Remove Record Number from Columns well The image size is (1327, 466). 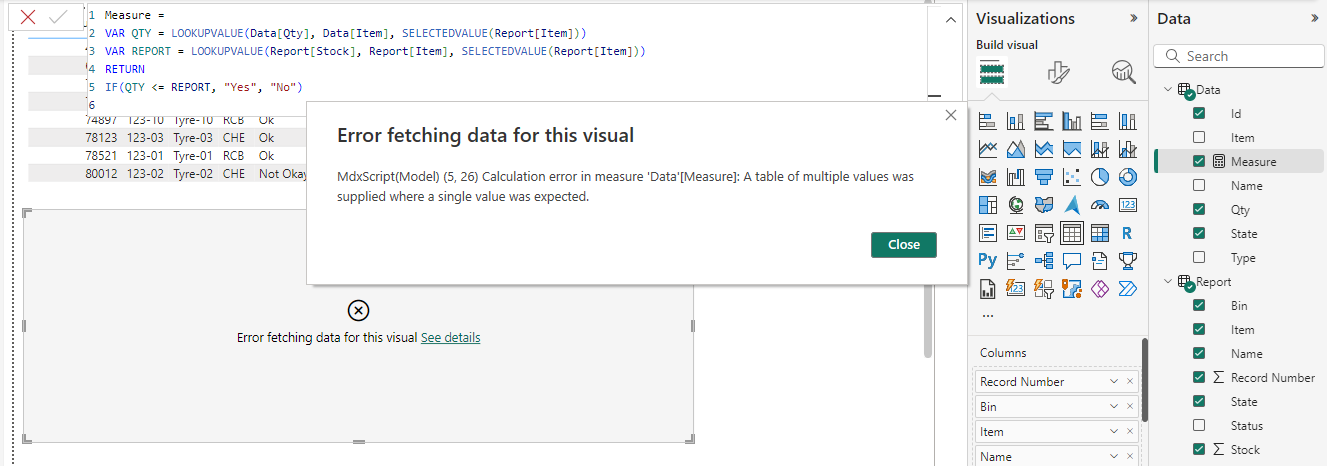(x=1130, y=381)
